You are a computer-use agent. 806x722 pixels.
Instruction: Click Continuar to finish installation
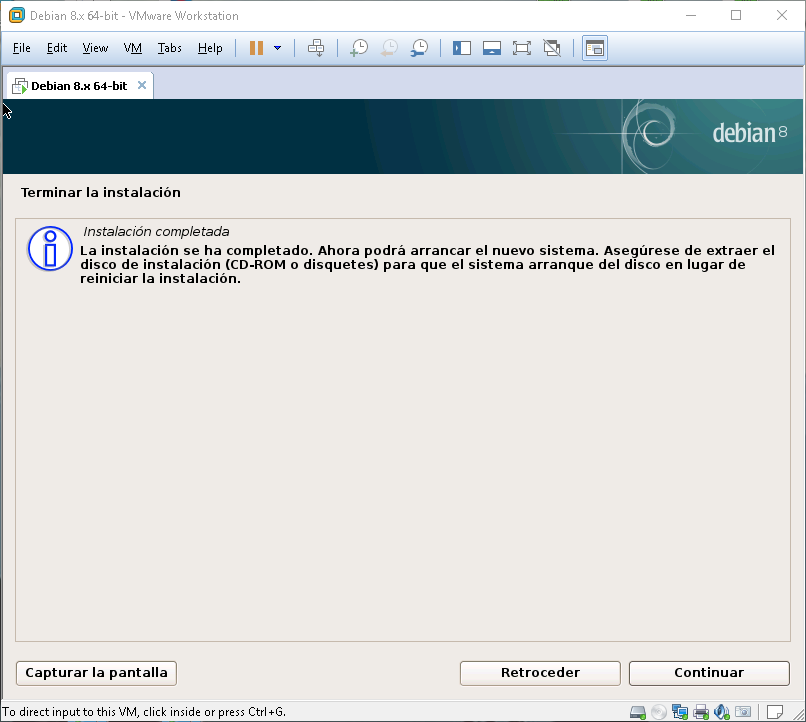[x=709, y=673]
